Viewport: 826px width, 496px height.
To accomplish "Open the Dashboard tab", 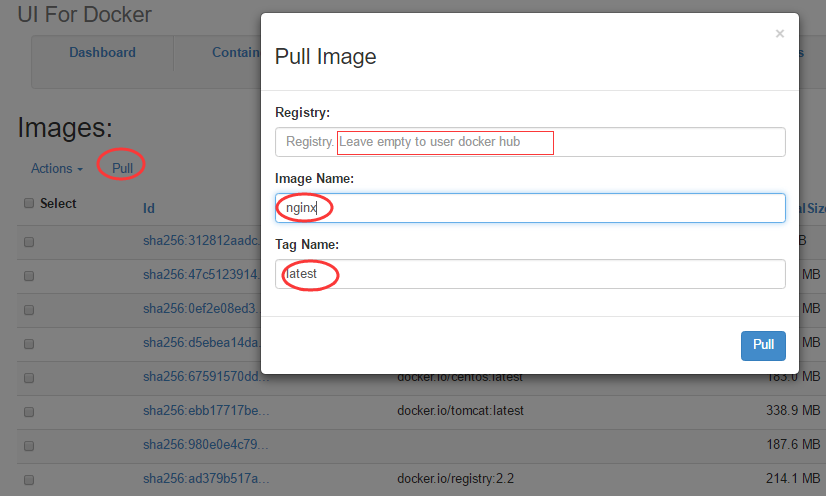I will (102, 53).
